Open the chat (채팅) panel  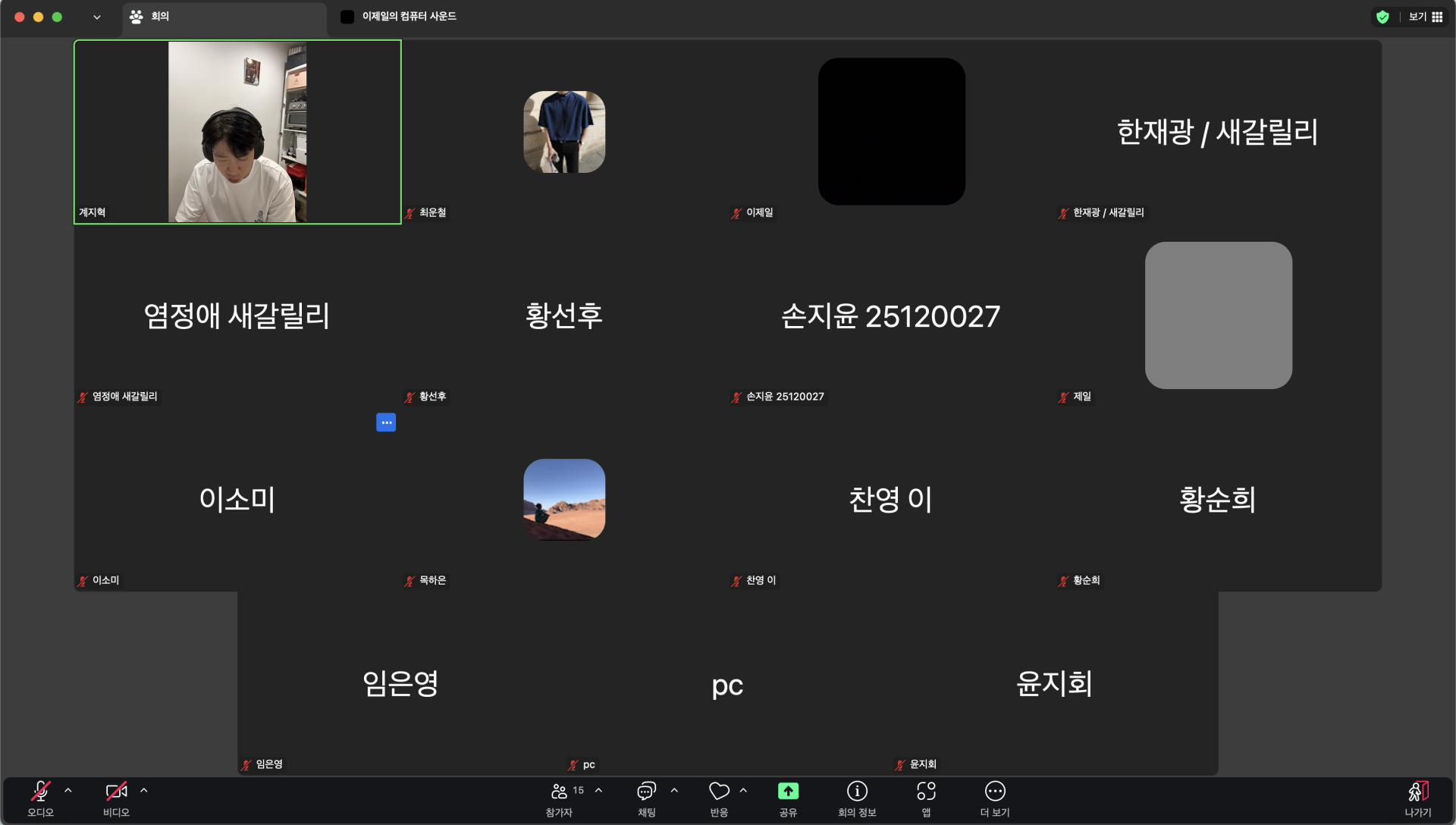646,798
